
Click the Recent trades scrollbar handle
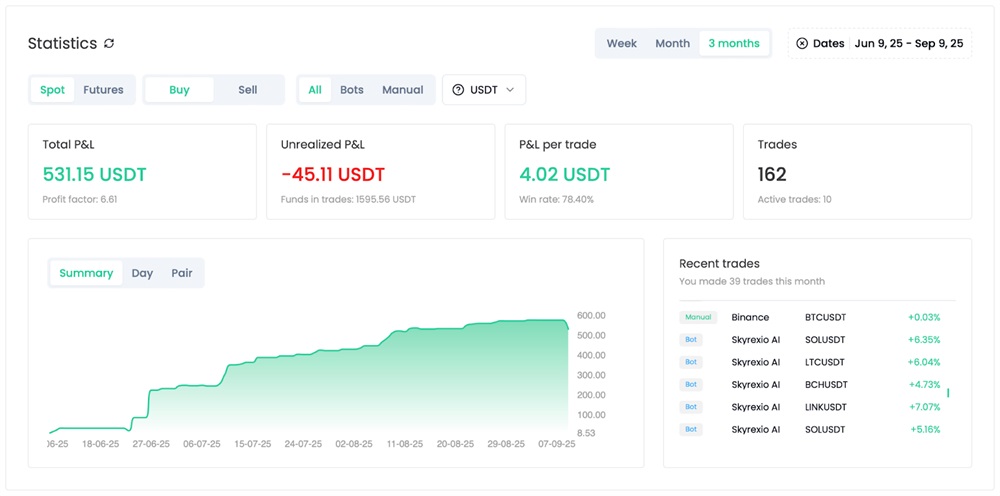pos(948,393)
